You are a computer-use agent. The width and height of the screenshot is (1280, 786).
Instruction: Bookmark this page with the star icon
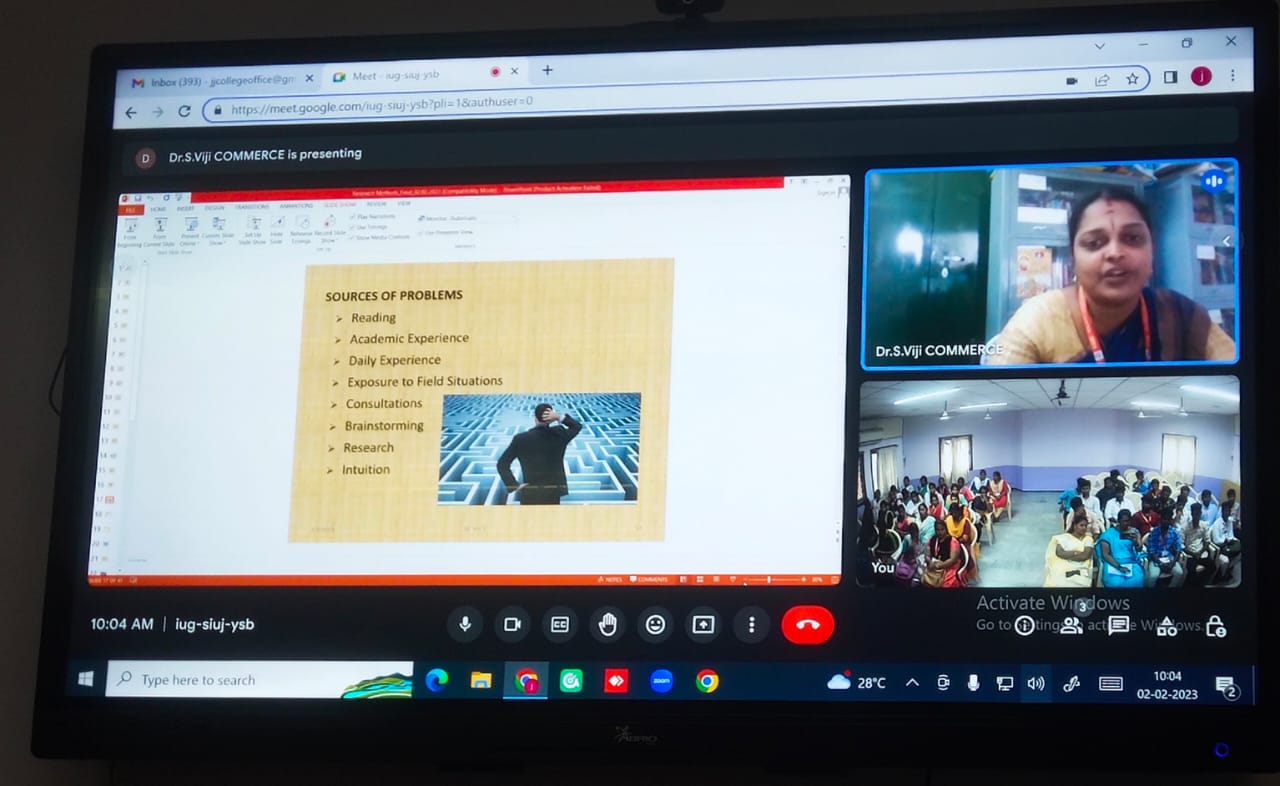[x=1132, y=79]
